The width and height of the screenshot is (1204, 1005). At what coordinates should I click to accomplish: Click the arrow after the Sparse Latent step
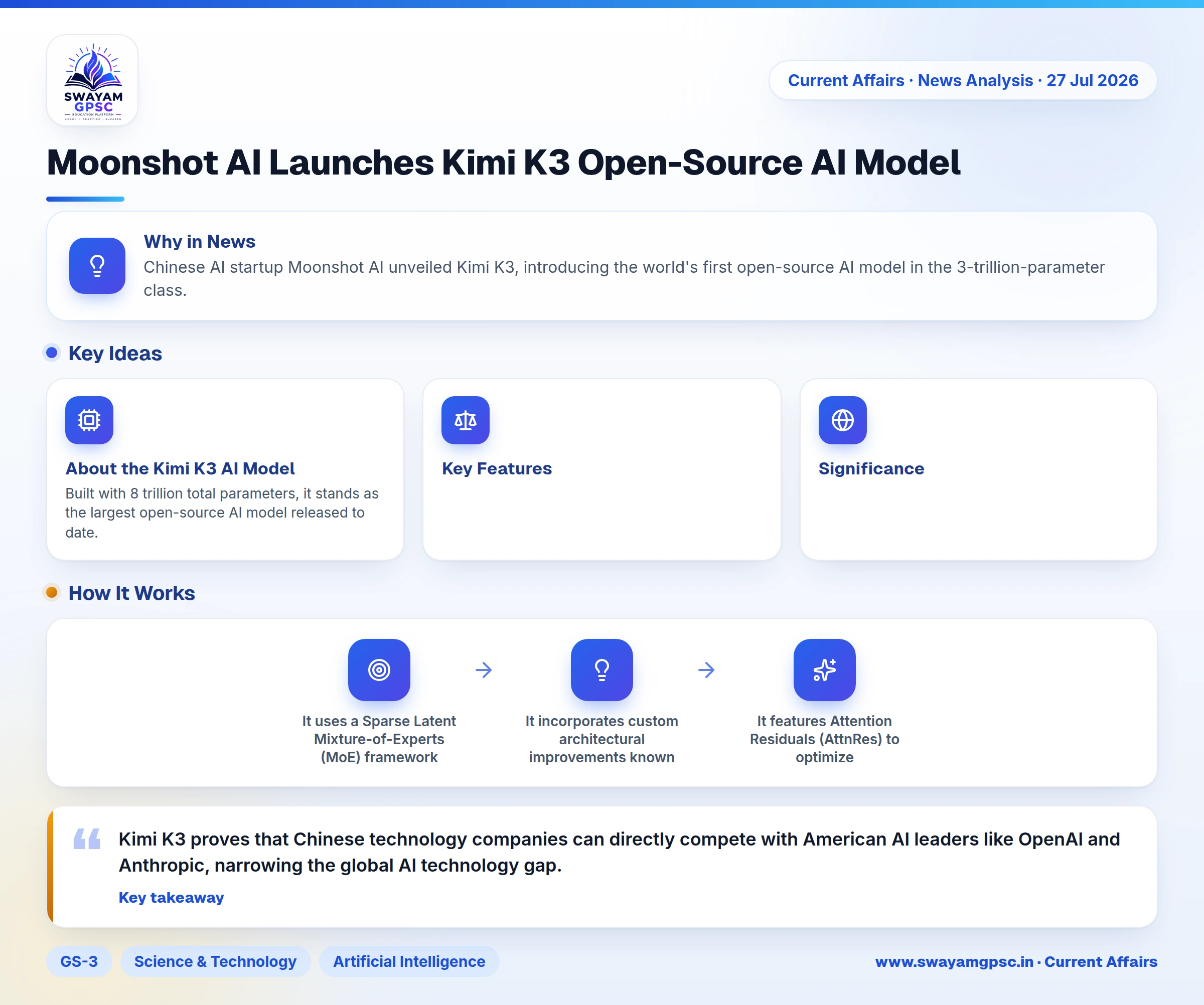click(484, 670)
